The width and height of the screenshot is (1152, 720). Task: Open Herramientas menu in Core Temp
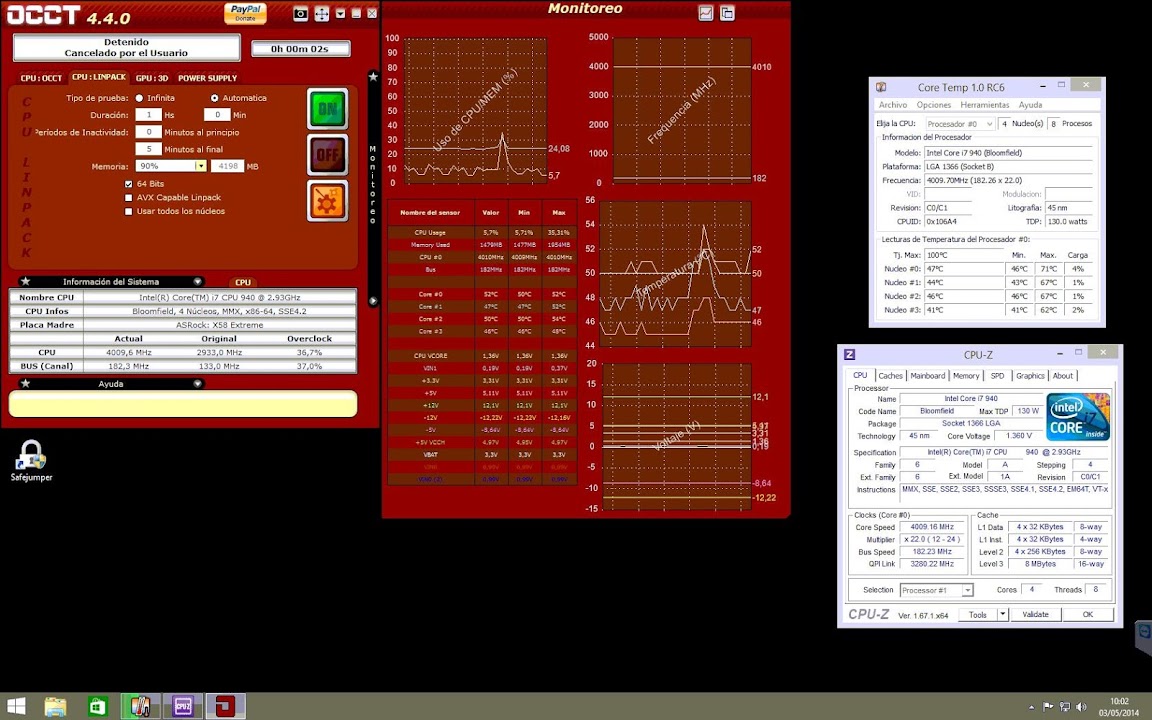pos(984,105)
